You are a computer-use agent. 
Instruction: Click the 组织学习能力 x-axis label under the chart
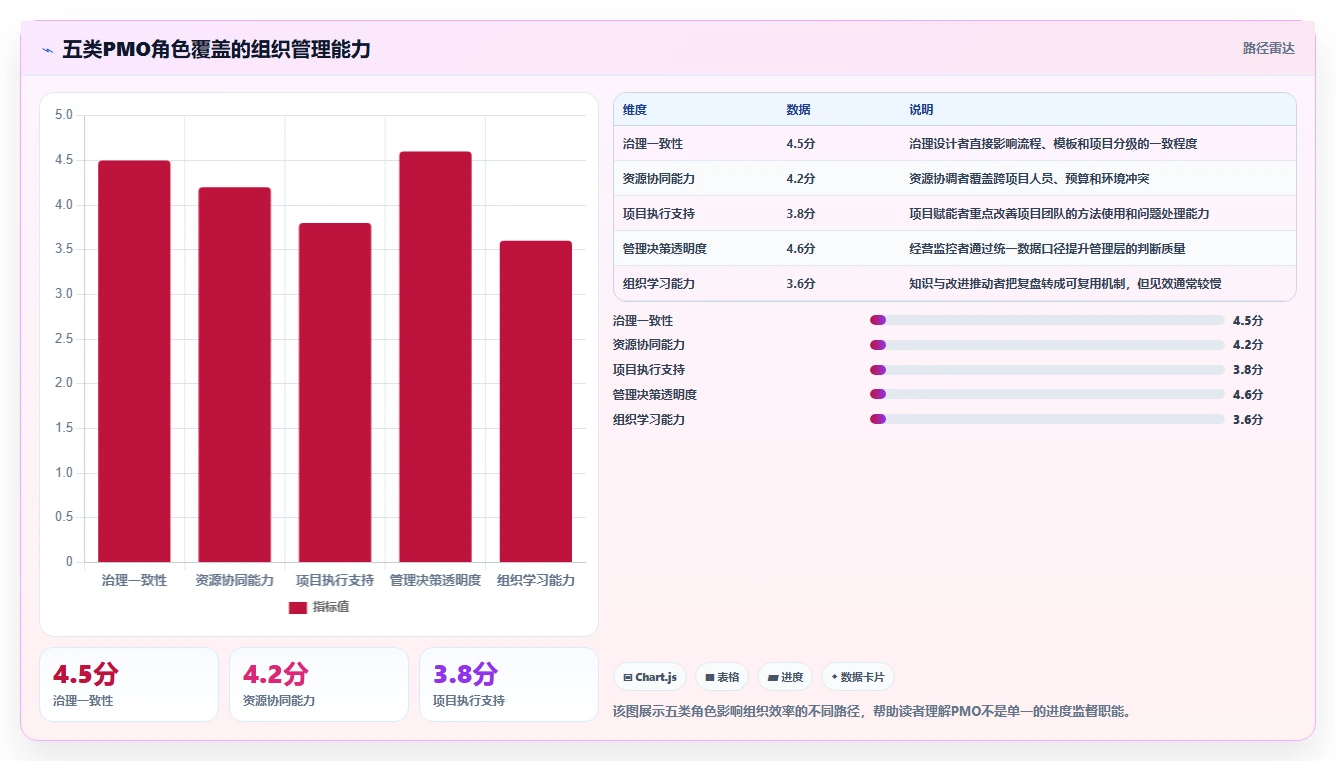click(x=536, y=580)
